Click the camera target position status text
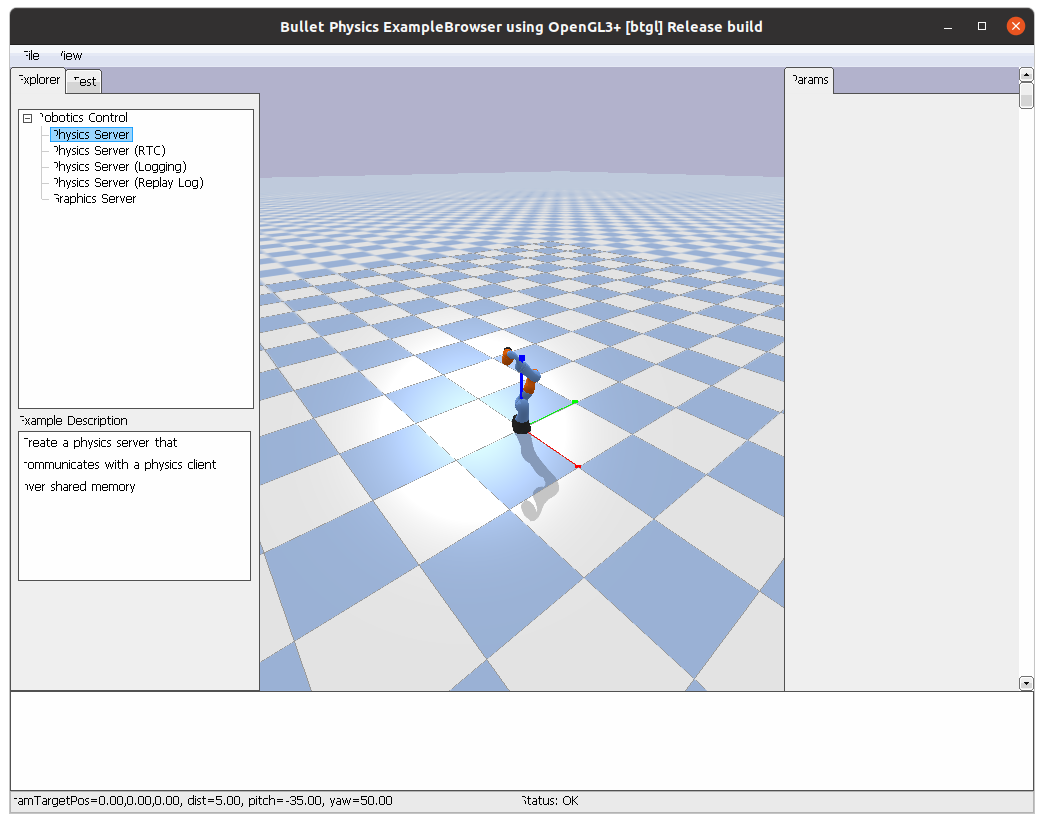1044x823 pixels. pyautogui.click(x=203, y=800)
